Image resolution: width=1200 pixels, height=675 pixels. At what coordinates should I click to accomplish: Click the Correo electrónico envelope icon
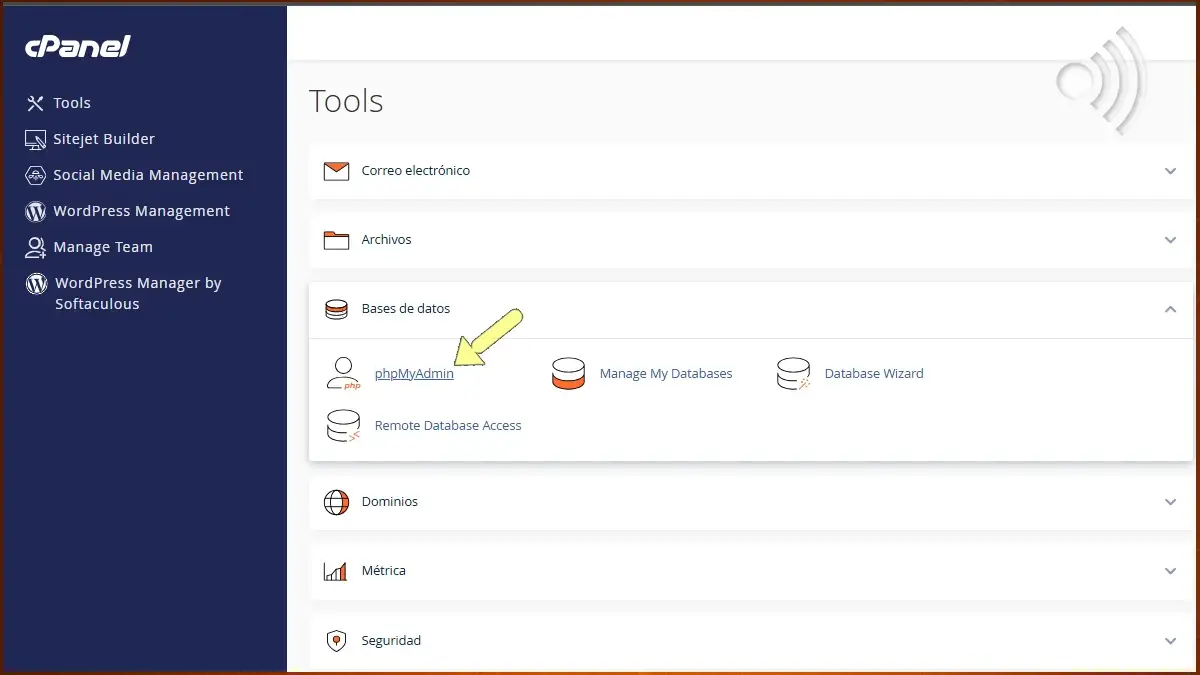coord(336,170)
